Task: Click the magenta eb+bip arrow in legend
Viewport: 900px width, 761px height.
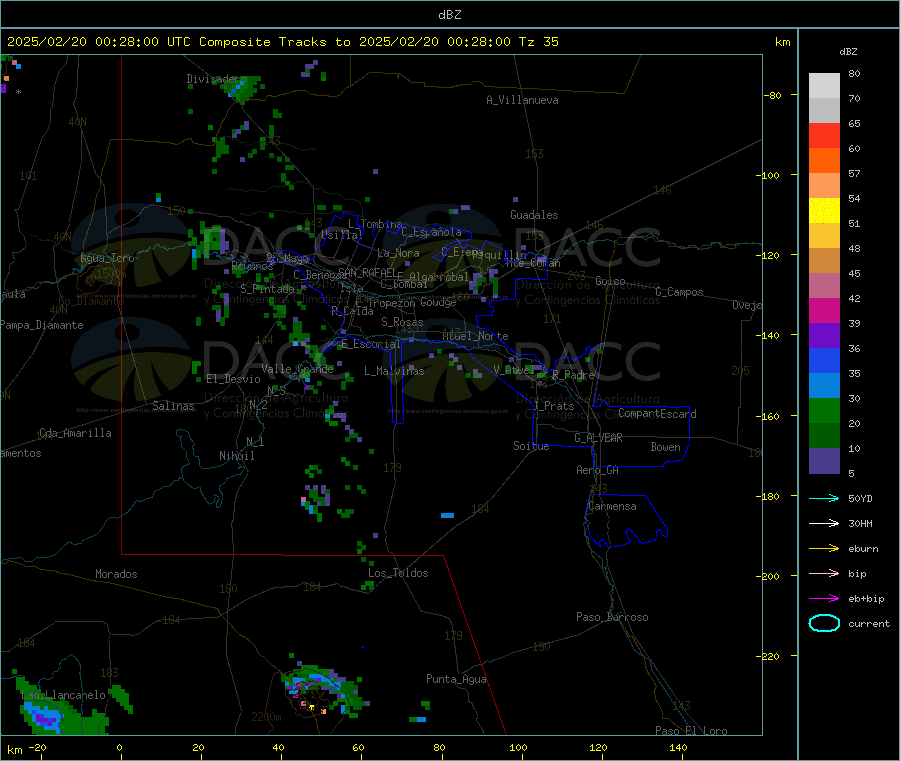Action: [x=824, y=599]
